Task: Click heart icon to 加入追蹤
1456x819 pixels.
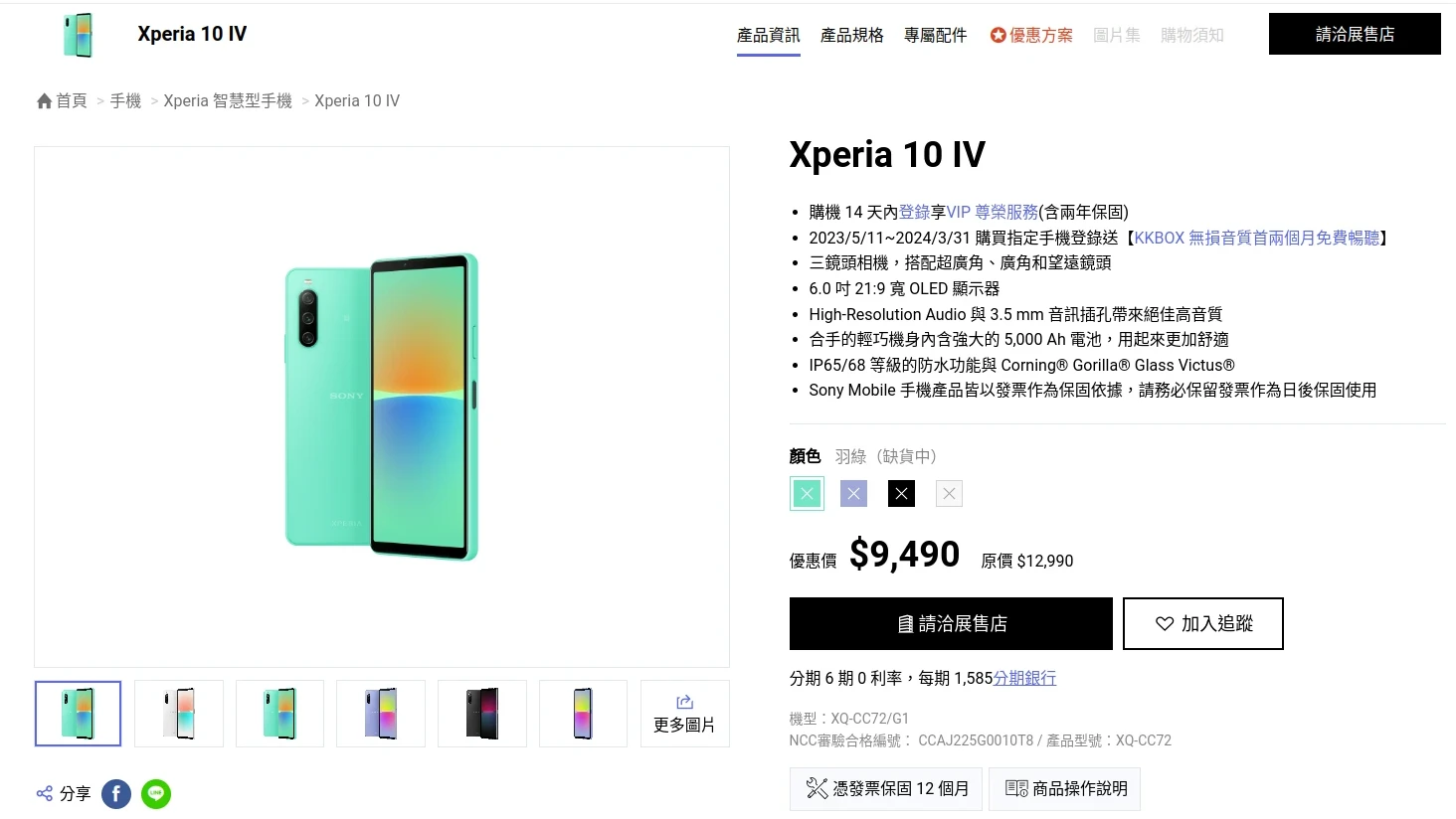Action: point(1165,624)
